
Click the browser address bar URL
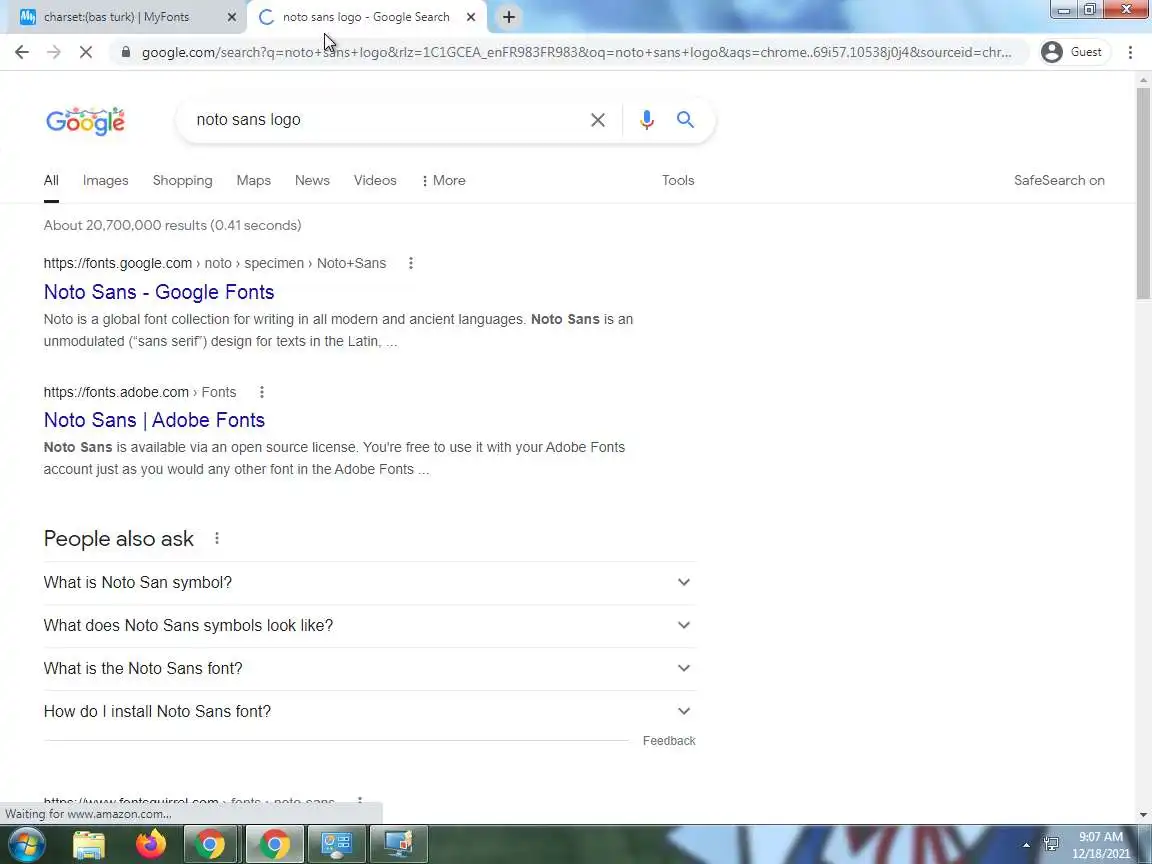(x=576, y=52)
